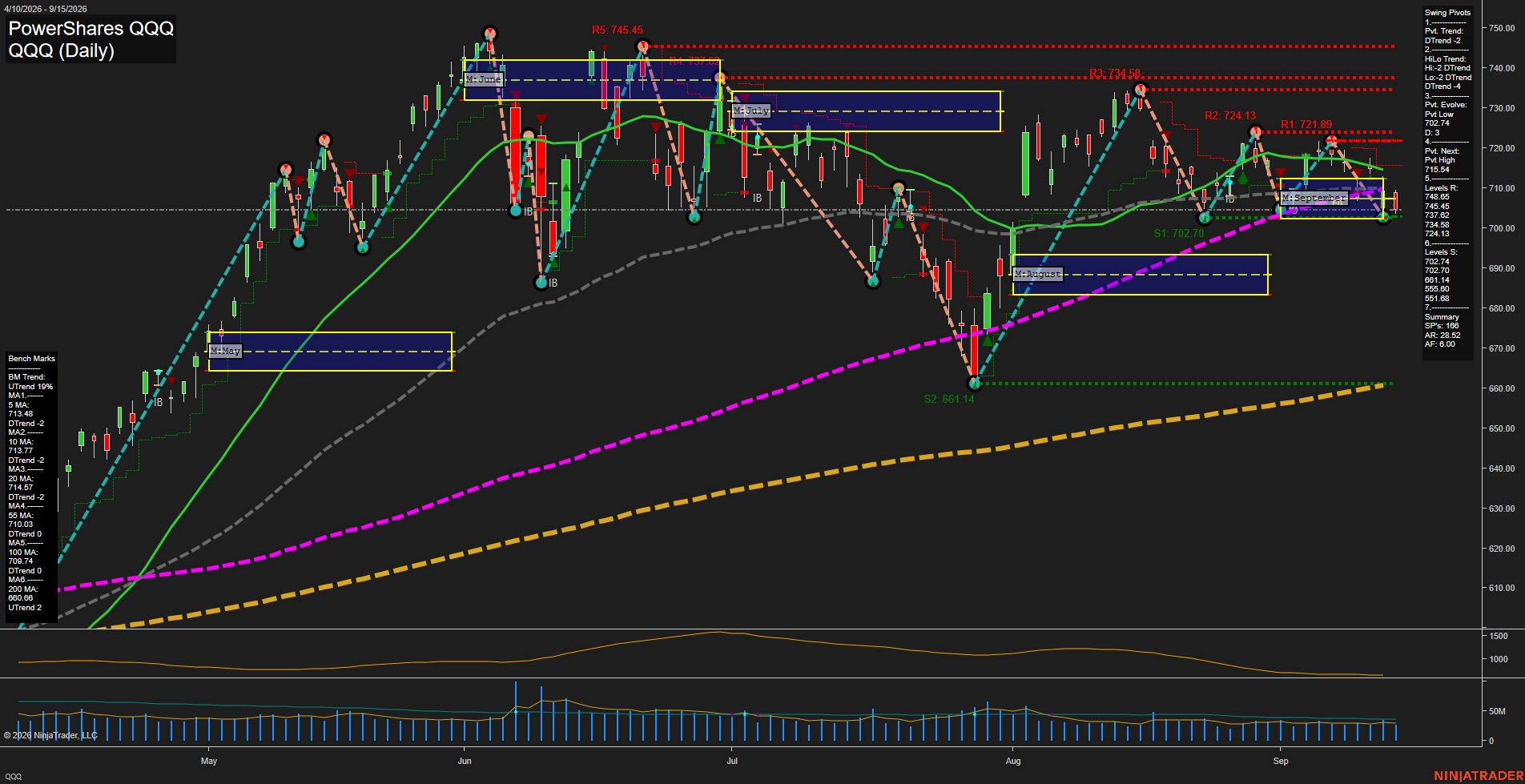Click the 'May' label on time axis
1525x784 pixels.
tap(209, 761)
